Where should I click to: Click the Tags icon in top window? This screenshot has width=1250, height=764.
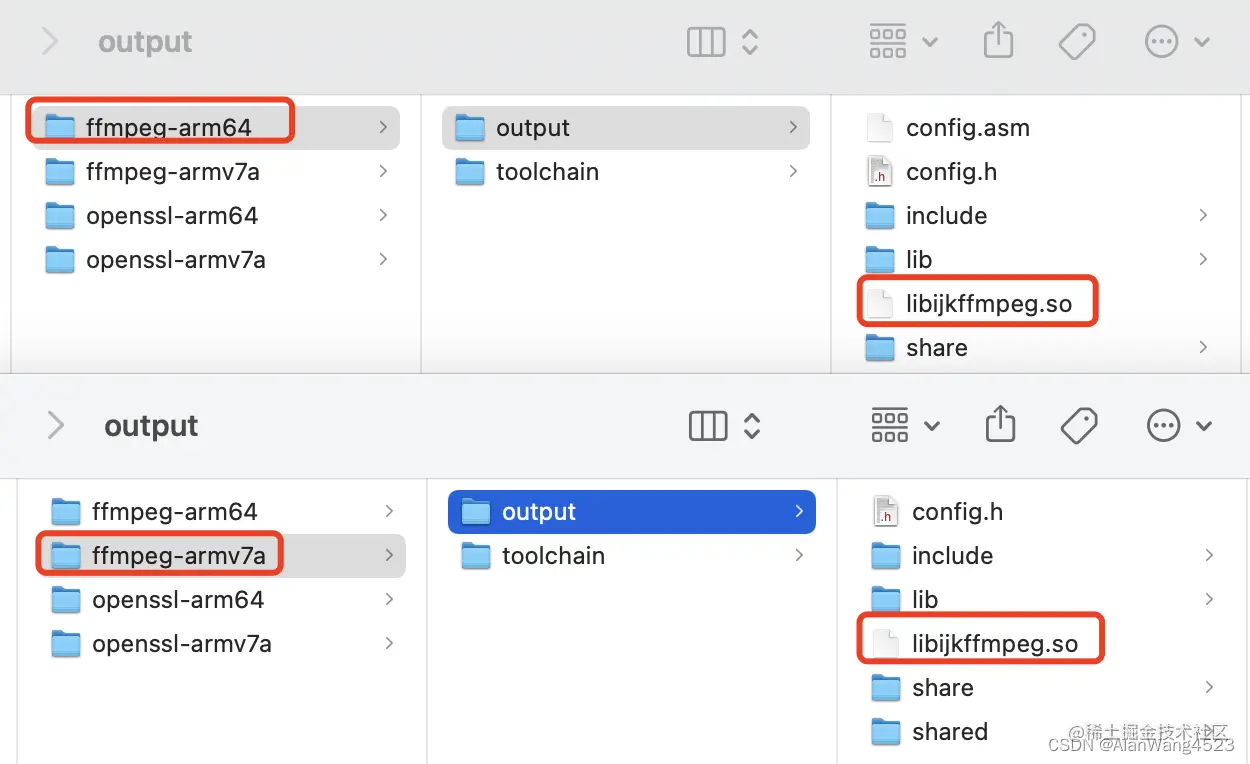click(1077, 41)
